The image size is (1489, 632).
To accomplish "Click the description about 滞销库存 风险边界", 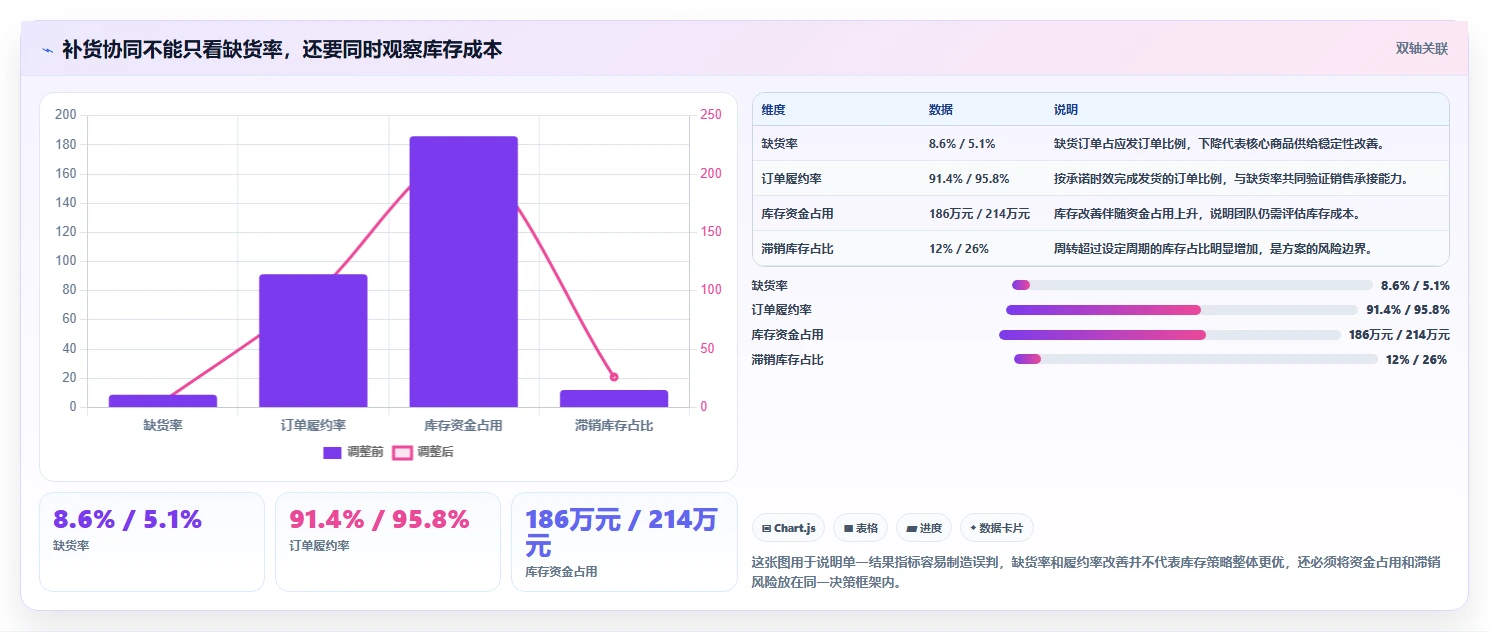I will coord(1214,249).
